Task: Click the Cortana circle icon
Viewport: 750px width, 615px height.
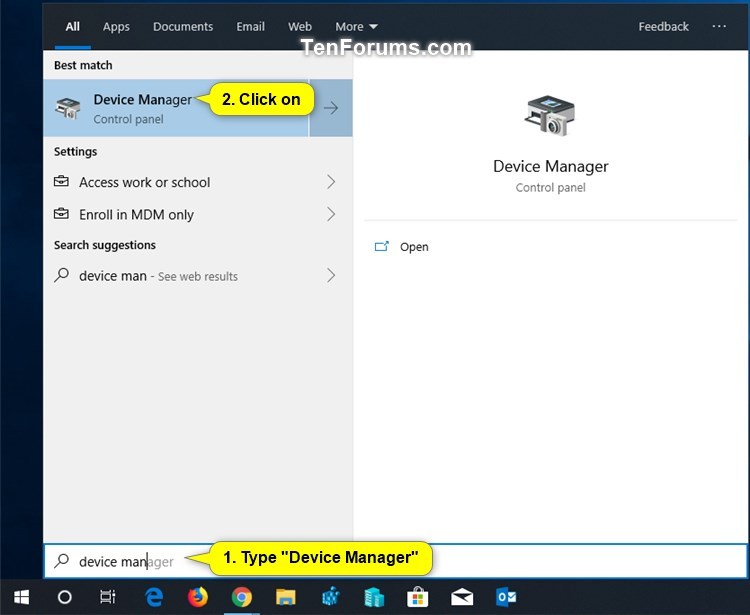Action: tap(65, 597)
